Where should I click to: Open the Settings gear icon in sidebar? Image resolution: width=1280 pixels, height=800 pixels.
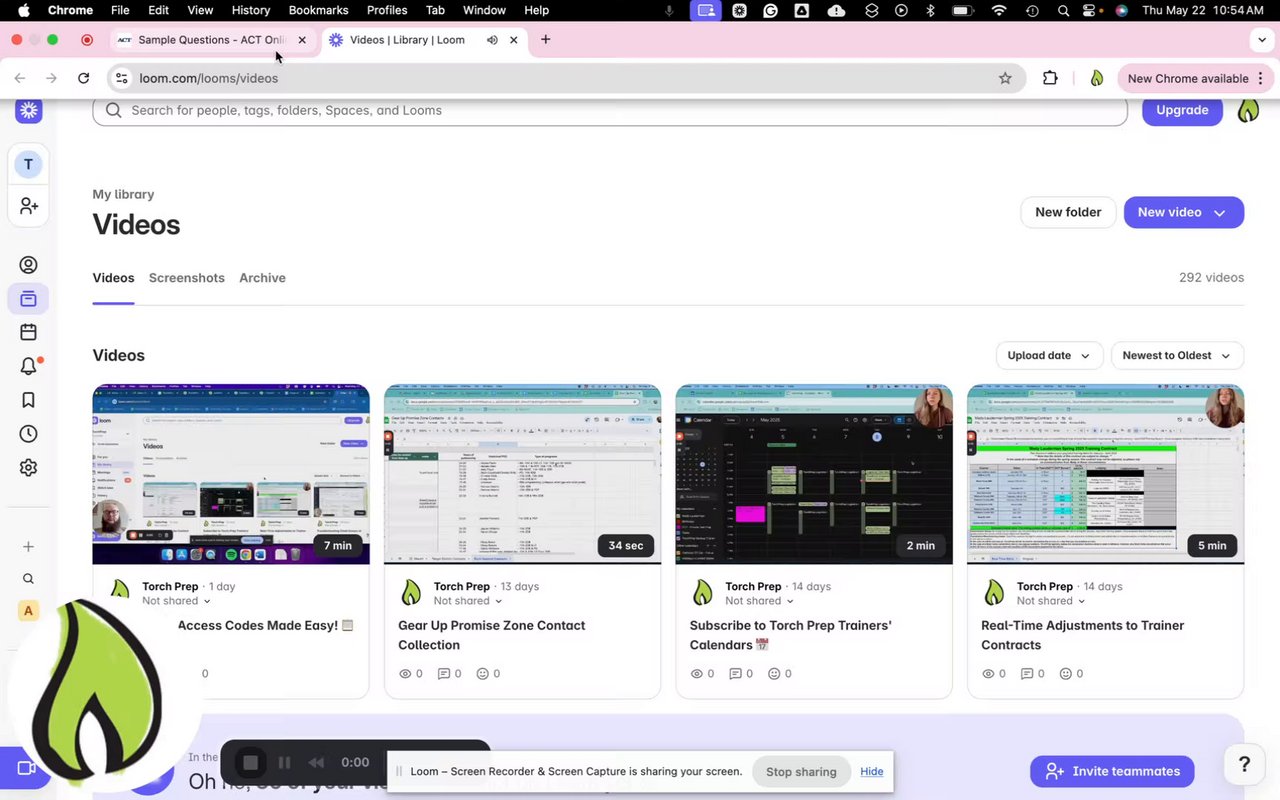pyautogui.click(x=28, y=467)
